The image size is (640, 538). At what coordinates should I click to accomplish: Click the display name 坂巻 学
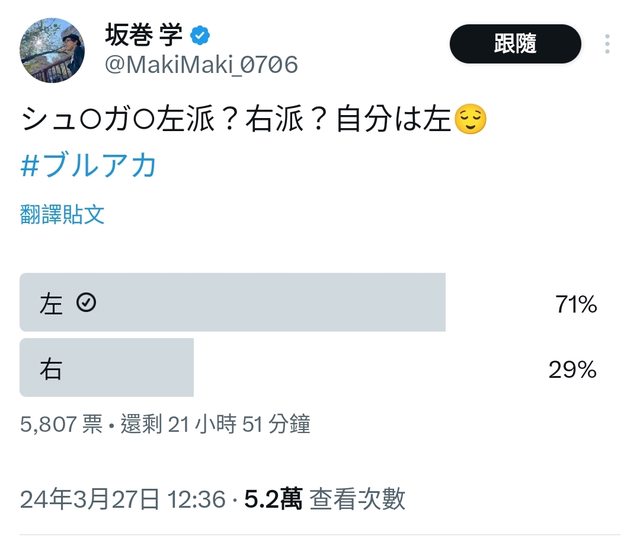click(x=144, y=36)
